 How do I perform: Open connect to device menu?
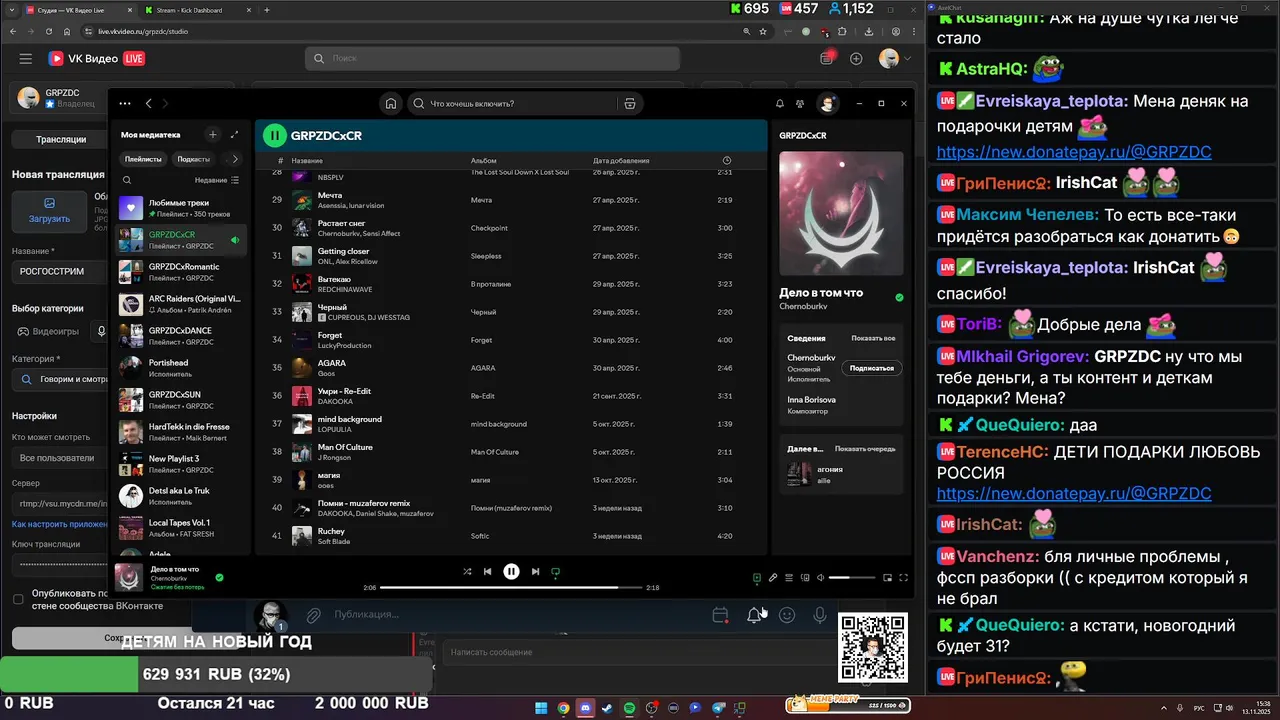[x=805, y=577]
